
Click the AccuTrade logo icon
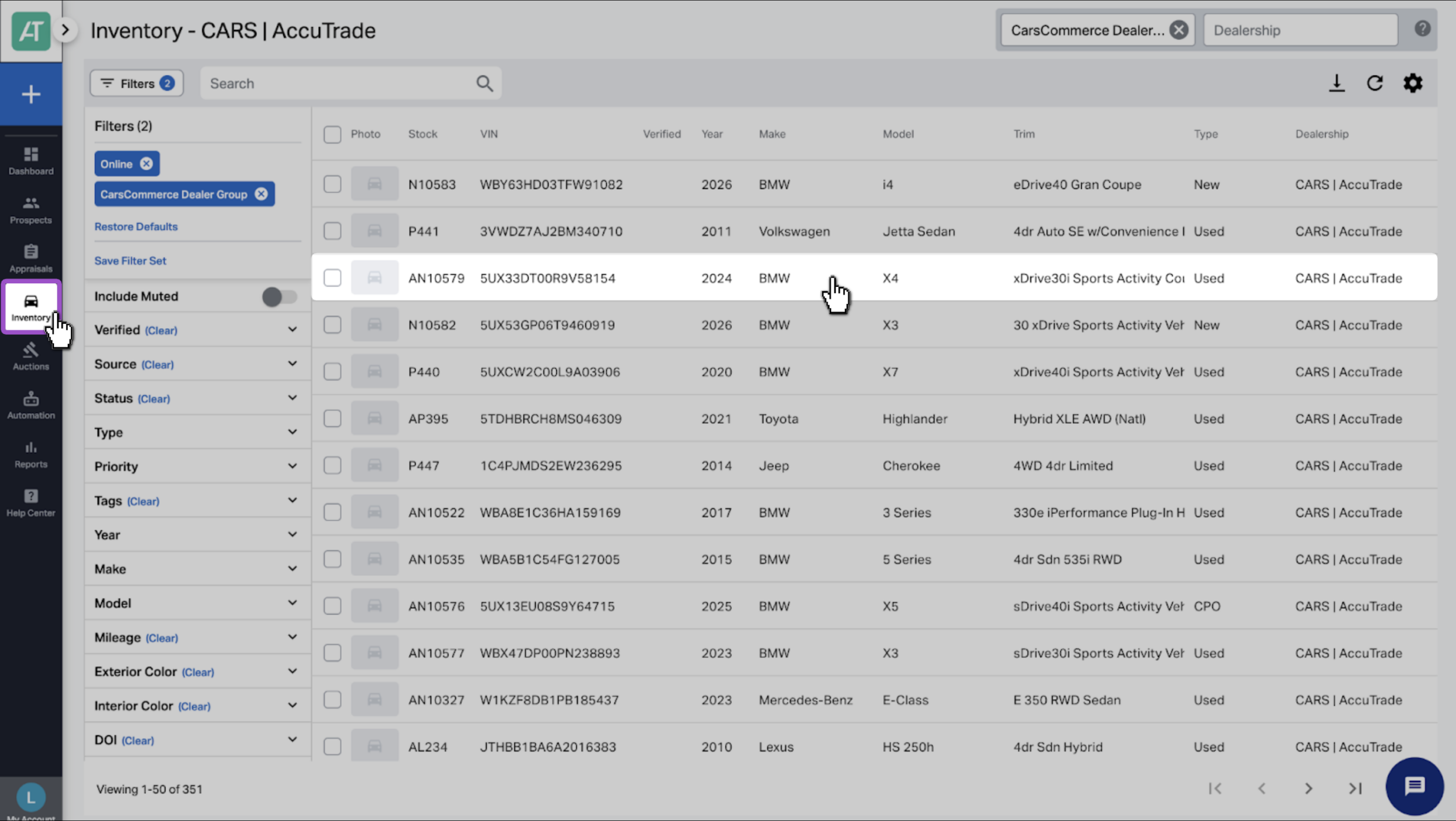(31, 30)
